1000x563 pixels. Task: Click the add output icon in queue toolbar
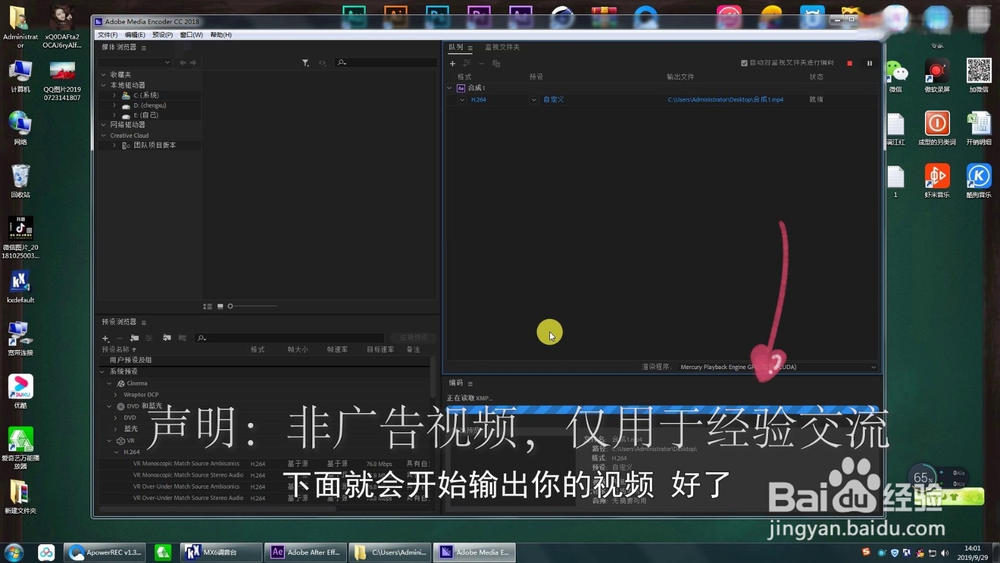(467, 63)
